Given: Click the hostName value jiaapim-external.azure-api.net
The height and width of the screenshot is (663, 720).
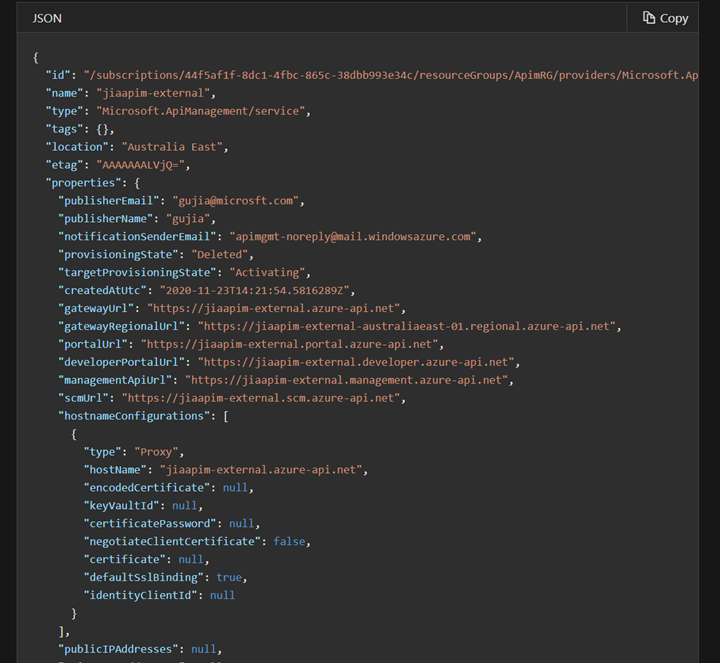Looking at the screenshot, I should [264, 469].
